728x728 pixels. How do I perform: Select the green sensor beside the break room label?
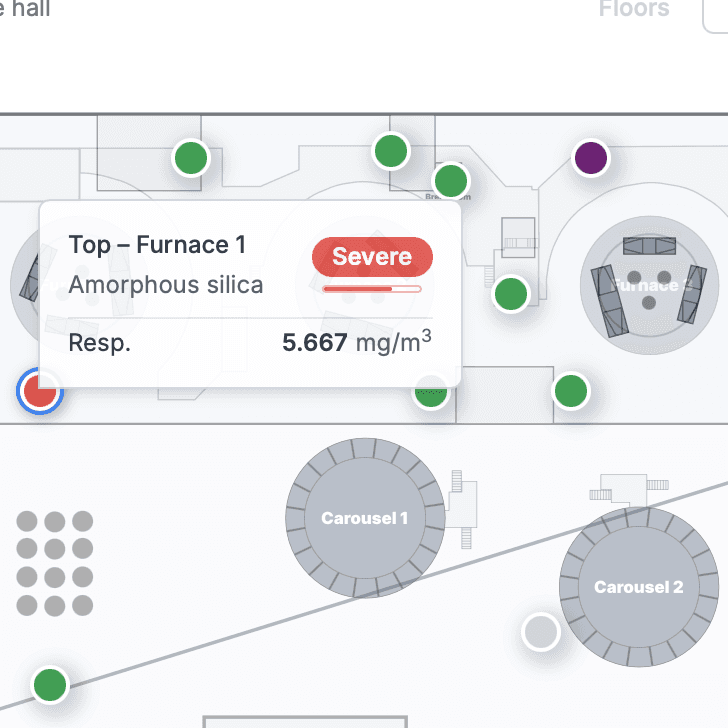coord(451,181)
